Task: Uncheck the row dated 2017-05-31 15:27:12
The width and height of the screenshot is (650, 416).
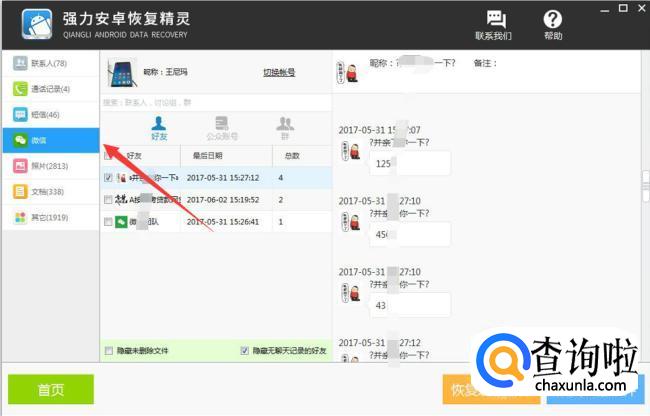Action: pyautogui.click(x=108, y=178)
